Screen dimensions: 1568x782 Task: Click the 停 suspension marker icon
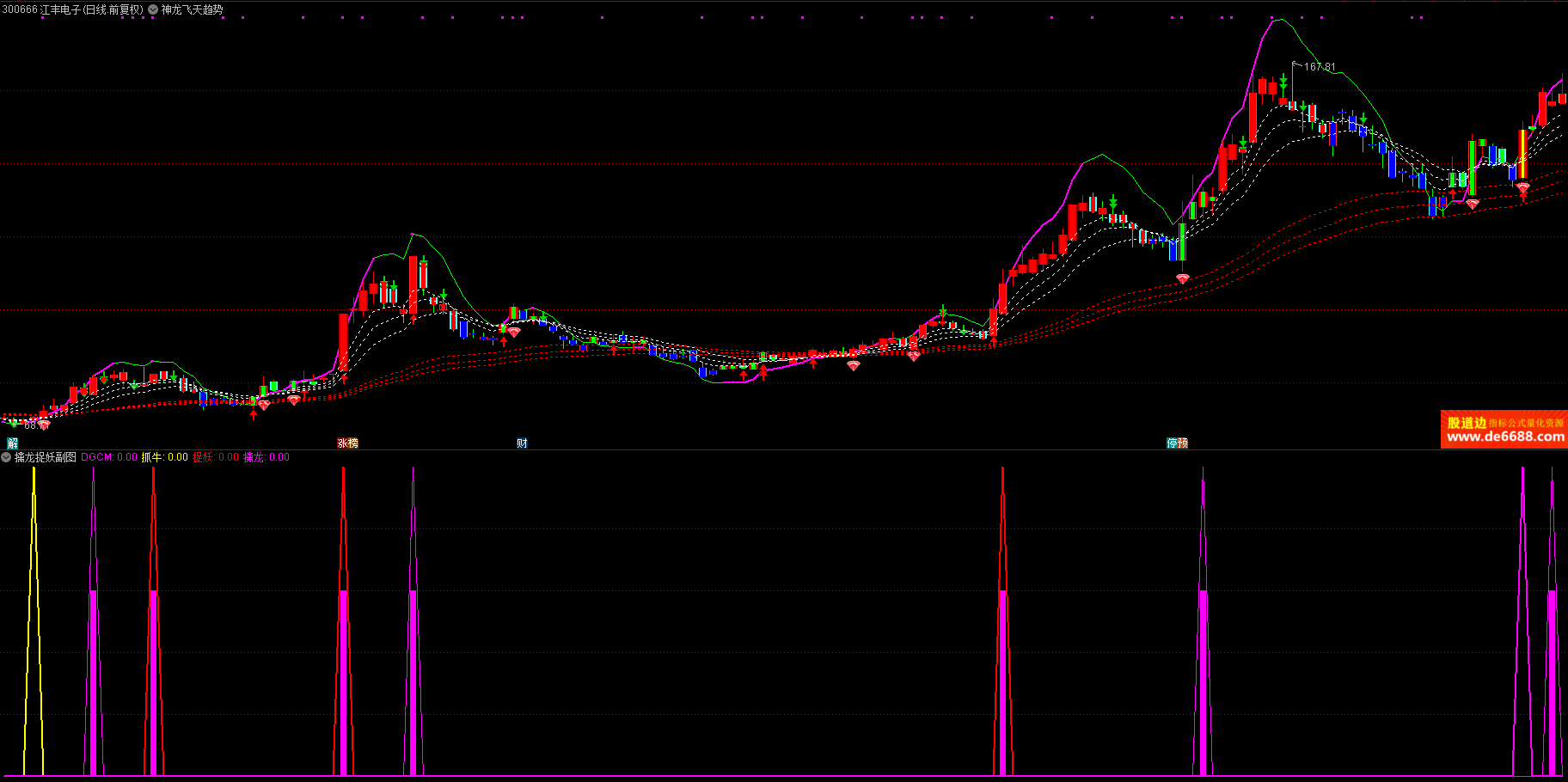[x=1172, y=443]
